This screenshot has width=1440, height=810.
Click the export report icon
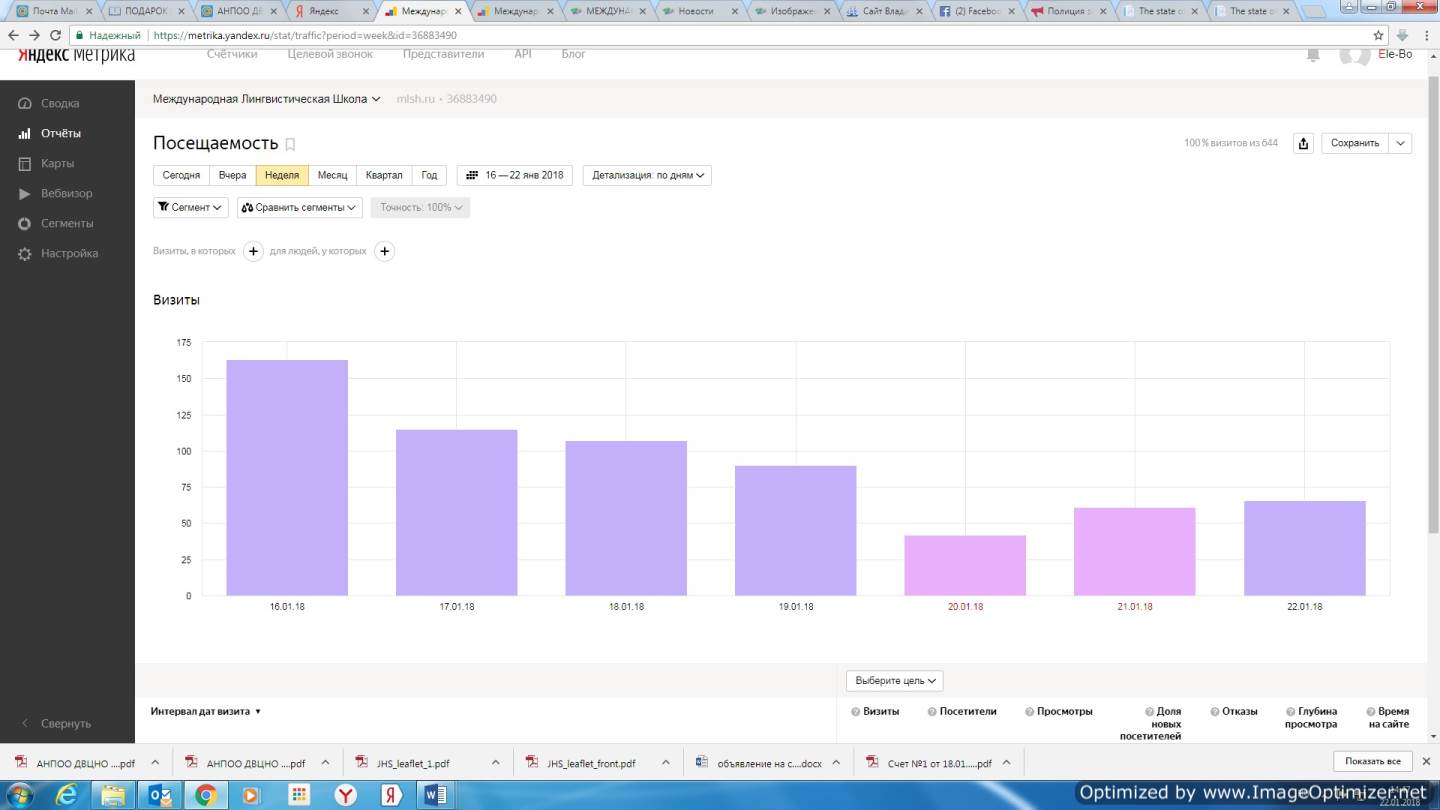click(x=1303, y=143)
